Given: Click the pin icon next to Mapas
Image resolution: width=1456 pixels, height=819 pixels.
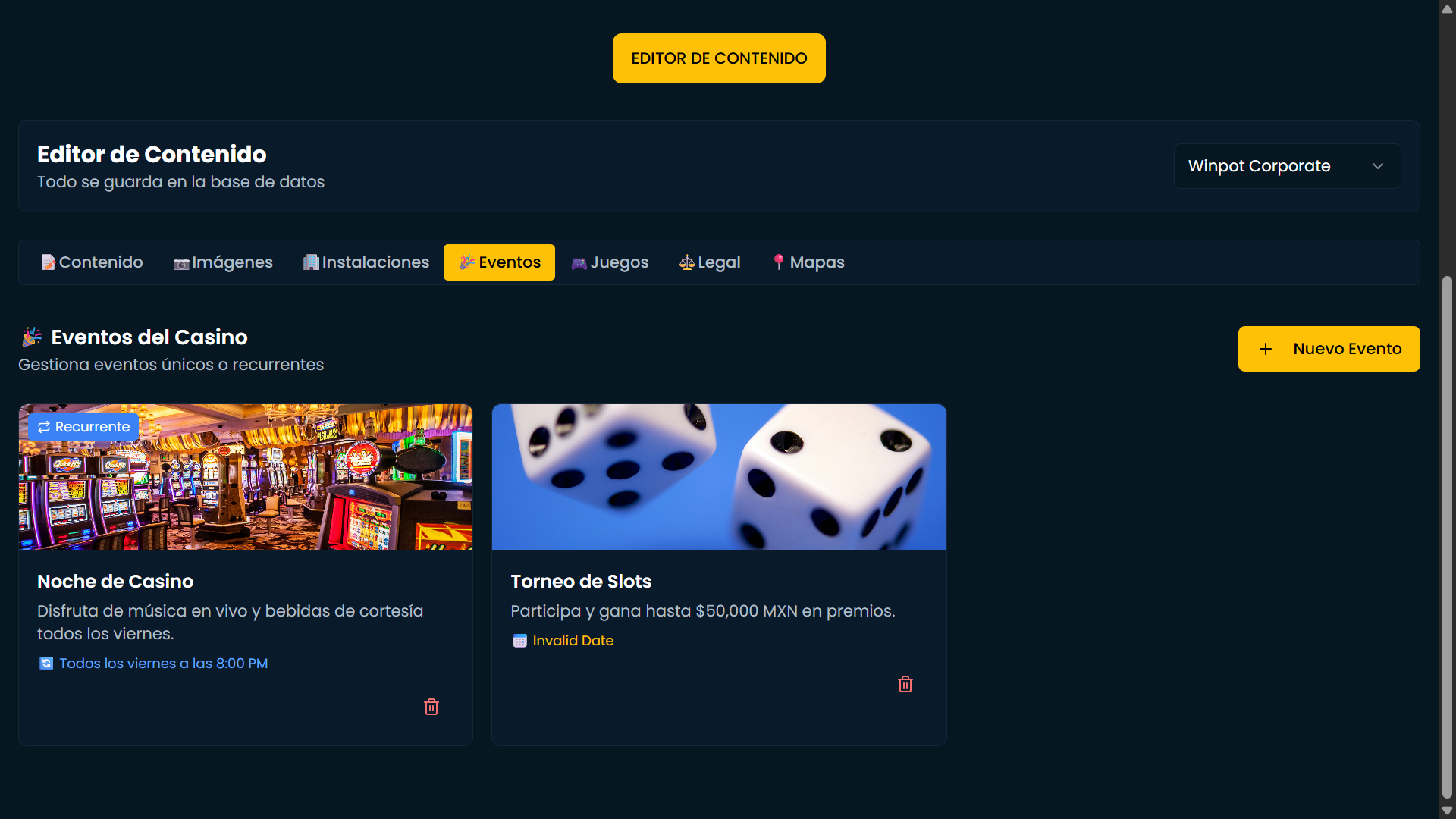Looking at the screenshot, I should [x=780, y=262].
